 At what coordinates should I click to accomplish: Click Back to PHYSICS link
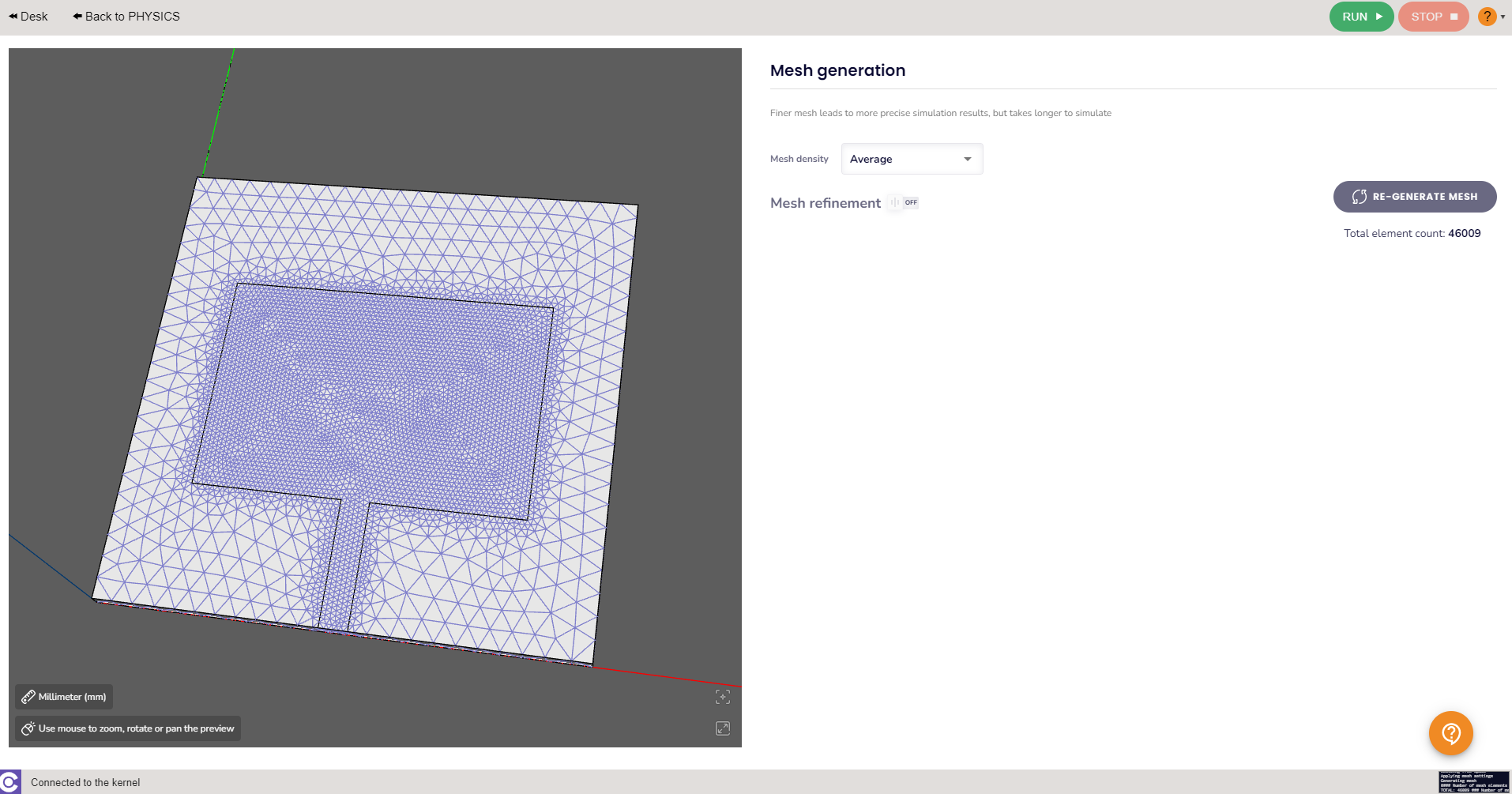point(126,17)
